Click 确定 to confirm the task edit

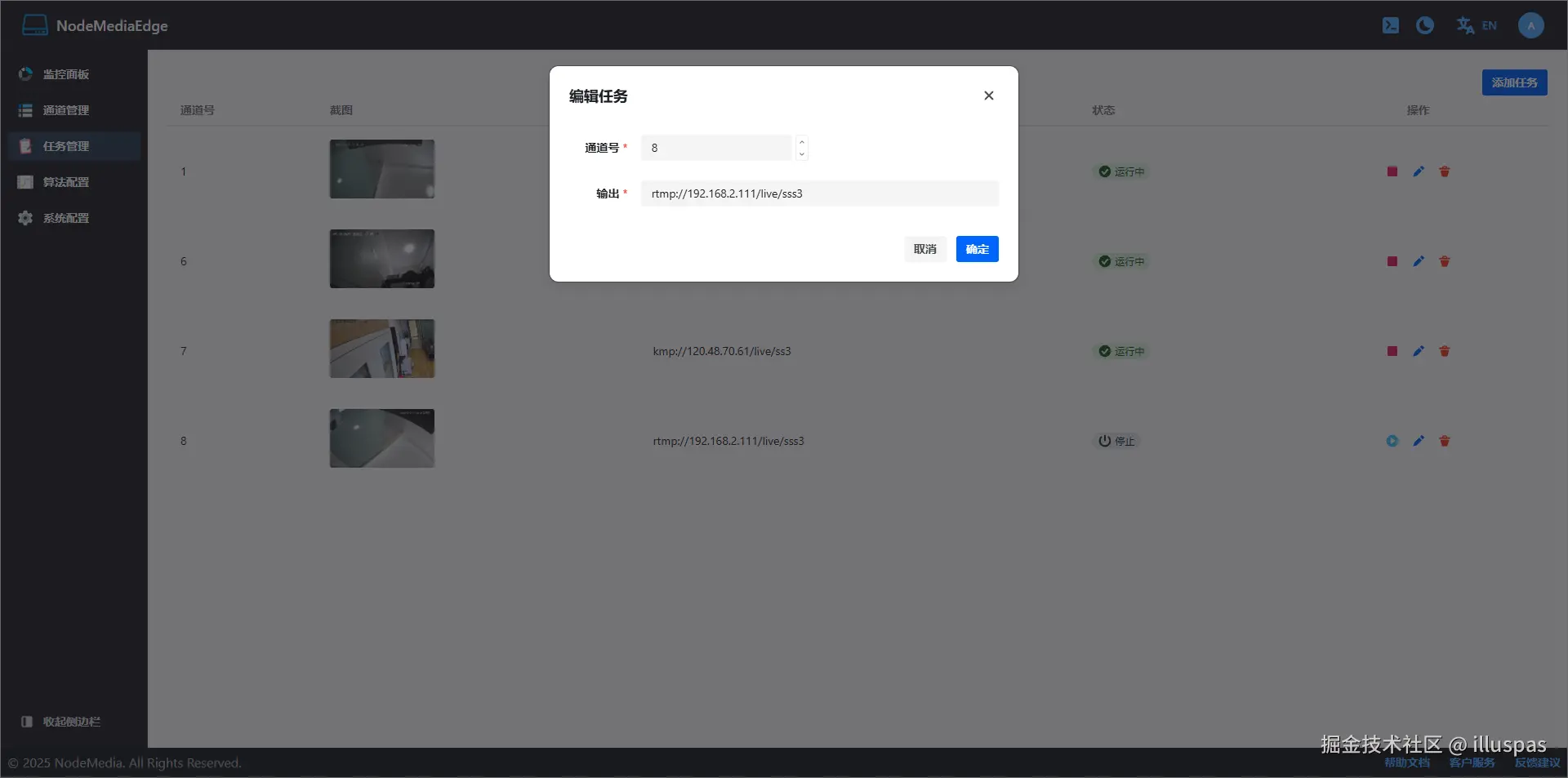coord(977,249)
